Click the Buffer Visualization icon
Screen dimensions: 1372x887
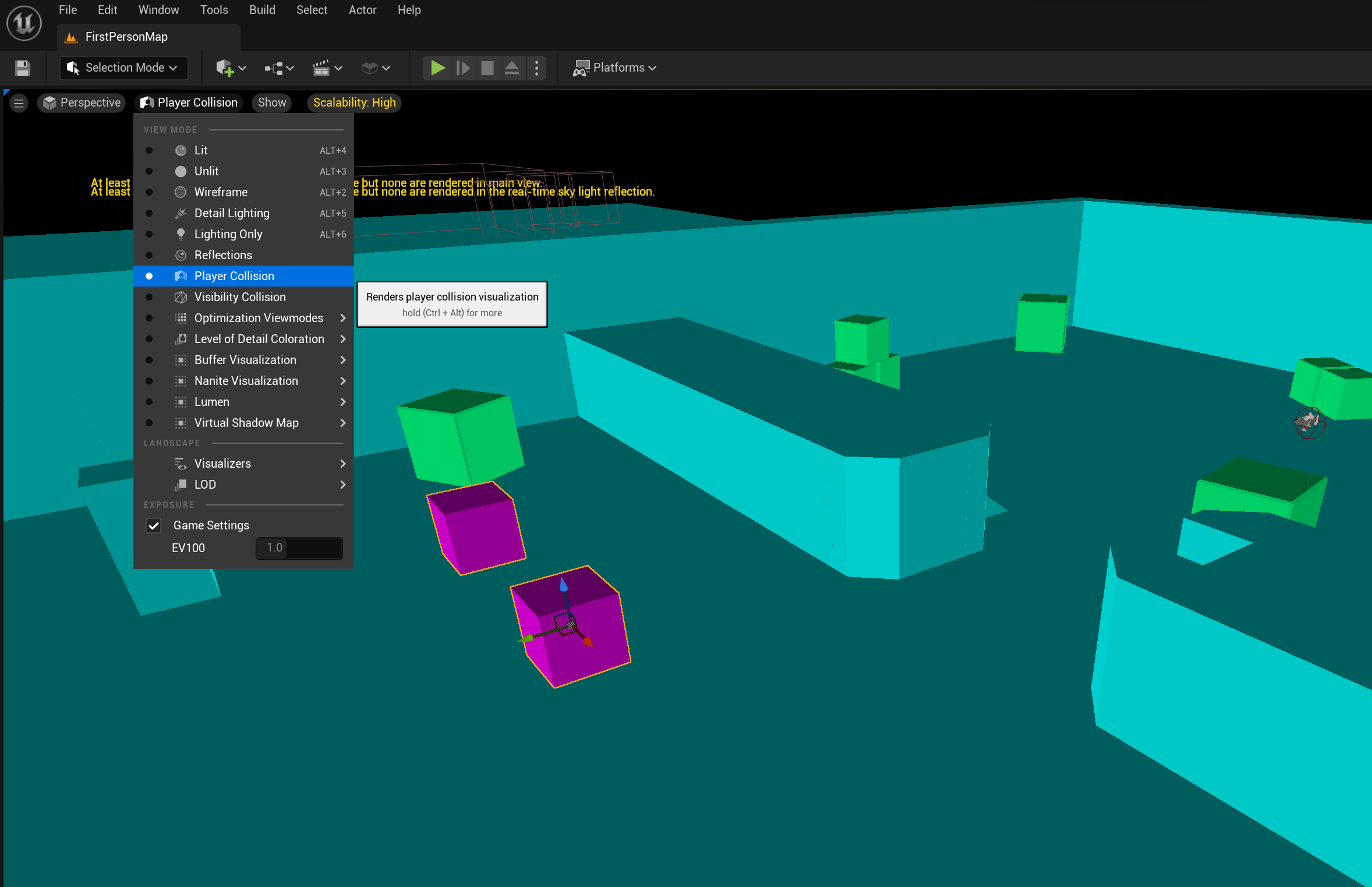181,360
